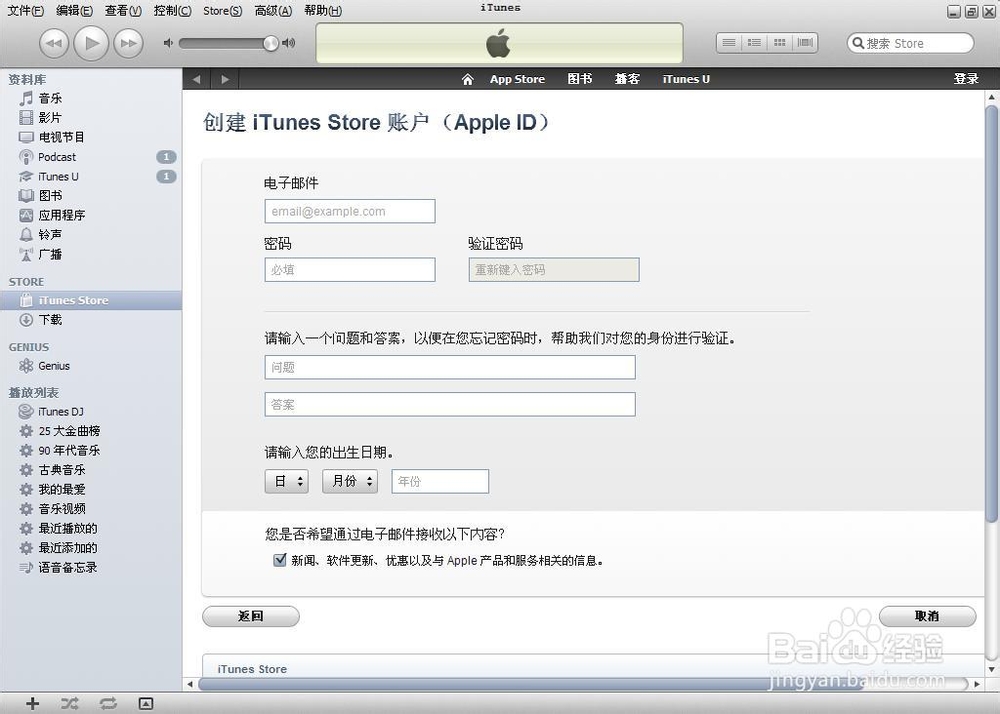Click the 返回 button
1000x714 pixels.
(x=250, y=616)
